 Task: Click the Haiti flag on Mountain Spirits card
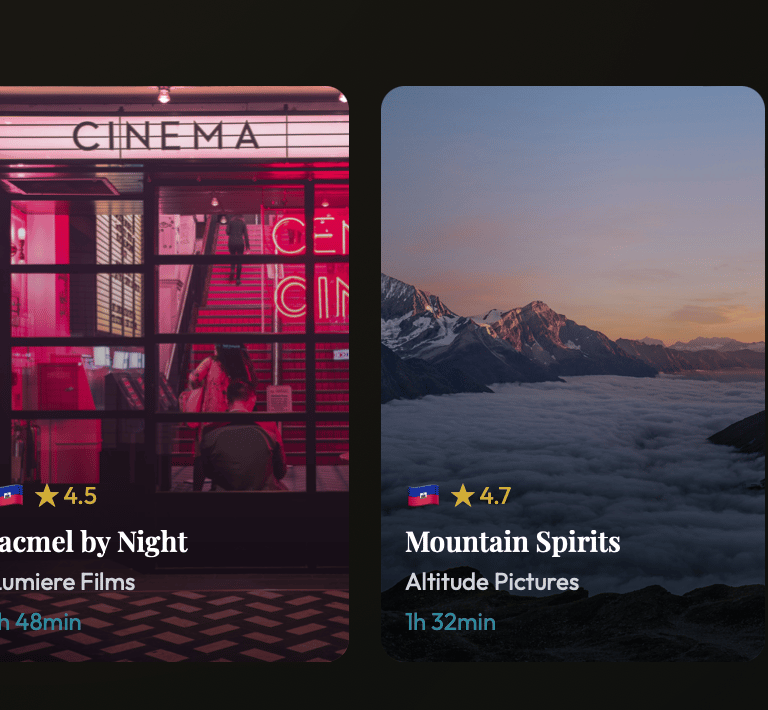tap(423, 496)
